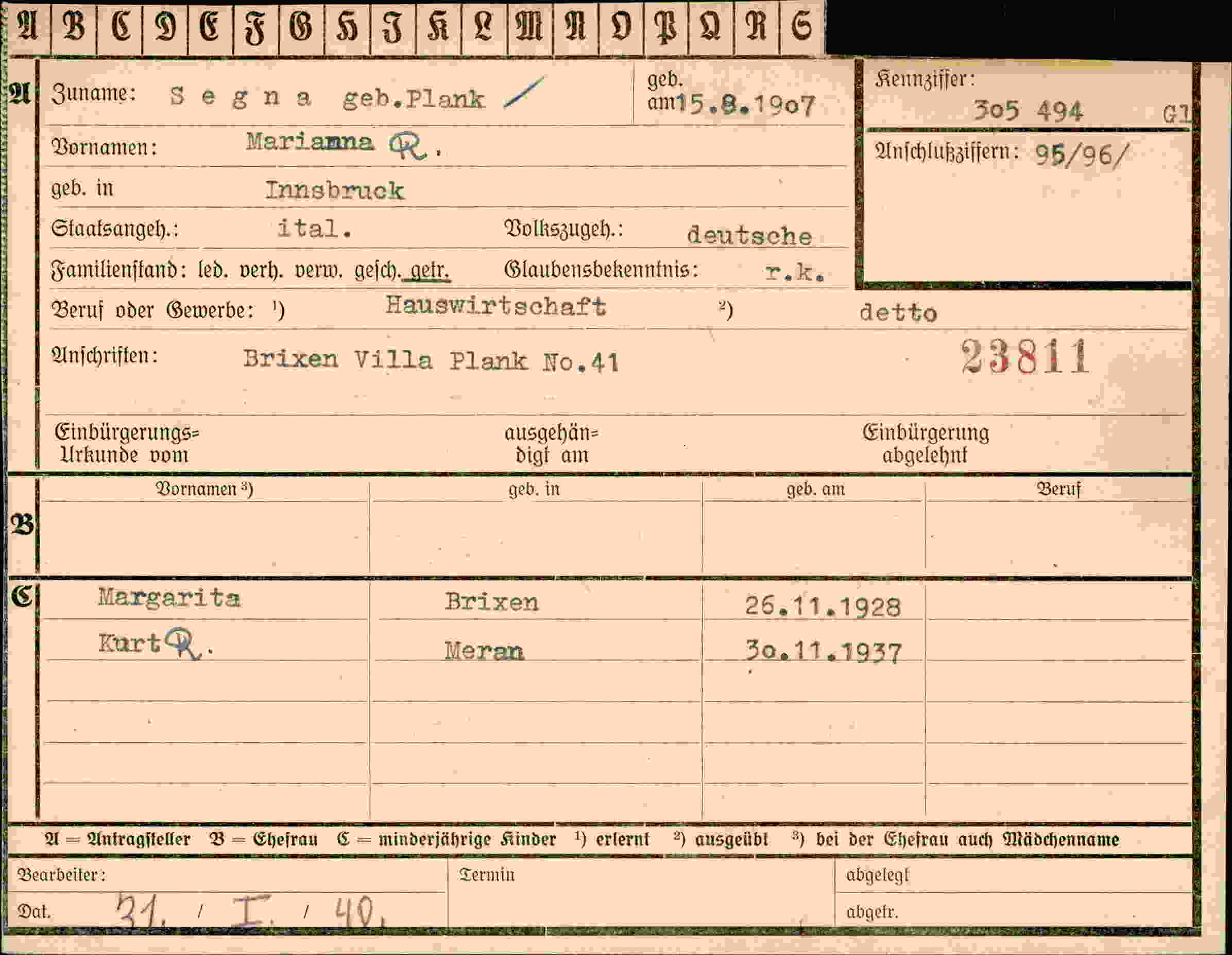Click Kurt's birthplace 'Meran'
This screenshot has height=955, width=1232.
484,652
